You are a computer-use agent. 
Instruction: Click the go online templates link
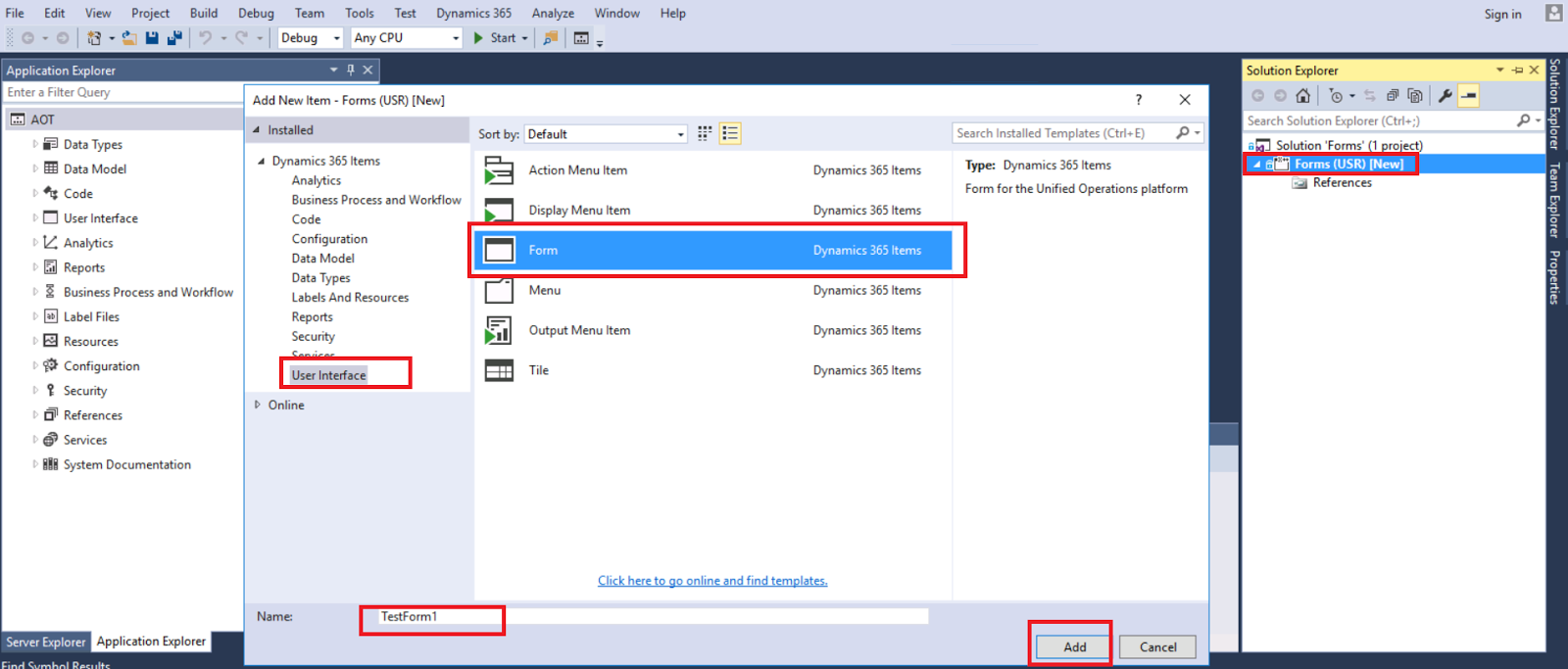pyautogui.click(x=712, y=581)
